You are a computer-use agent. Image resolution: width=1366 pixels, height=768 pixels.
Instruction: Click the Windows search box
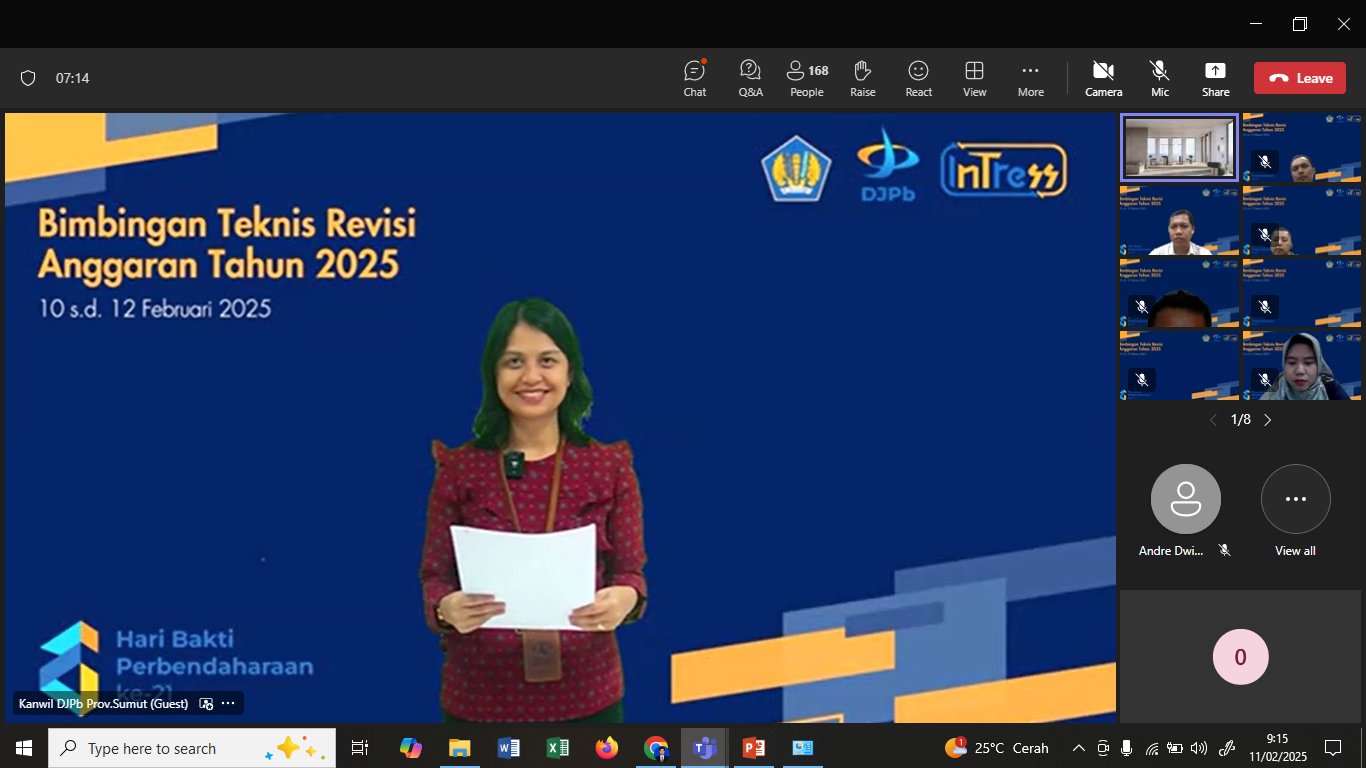[x=170, y=748]
